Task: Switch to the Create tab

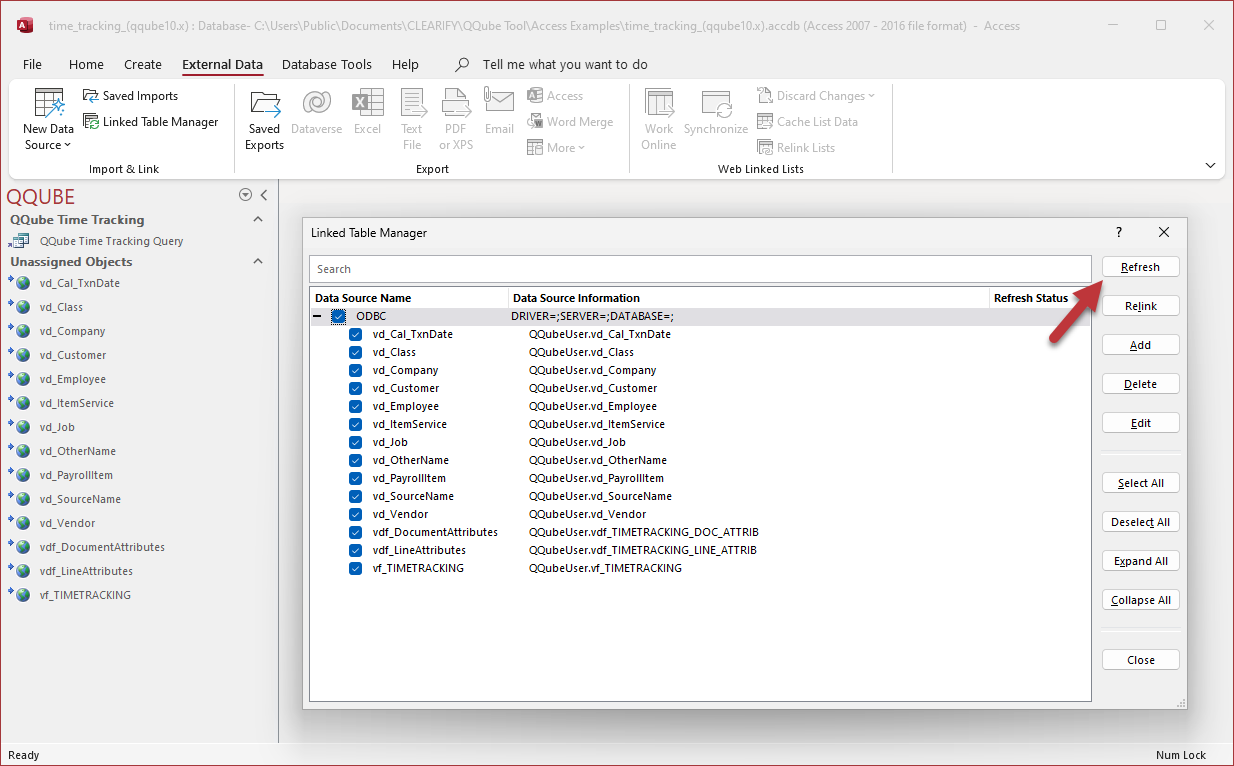Action: (143, 64)
